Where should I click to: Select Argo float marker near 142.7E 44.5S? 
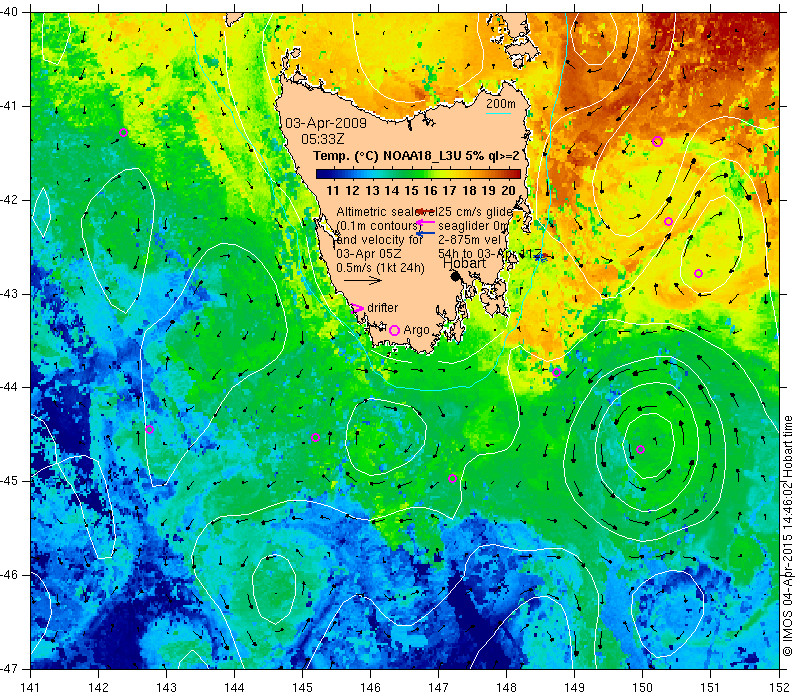149,430
